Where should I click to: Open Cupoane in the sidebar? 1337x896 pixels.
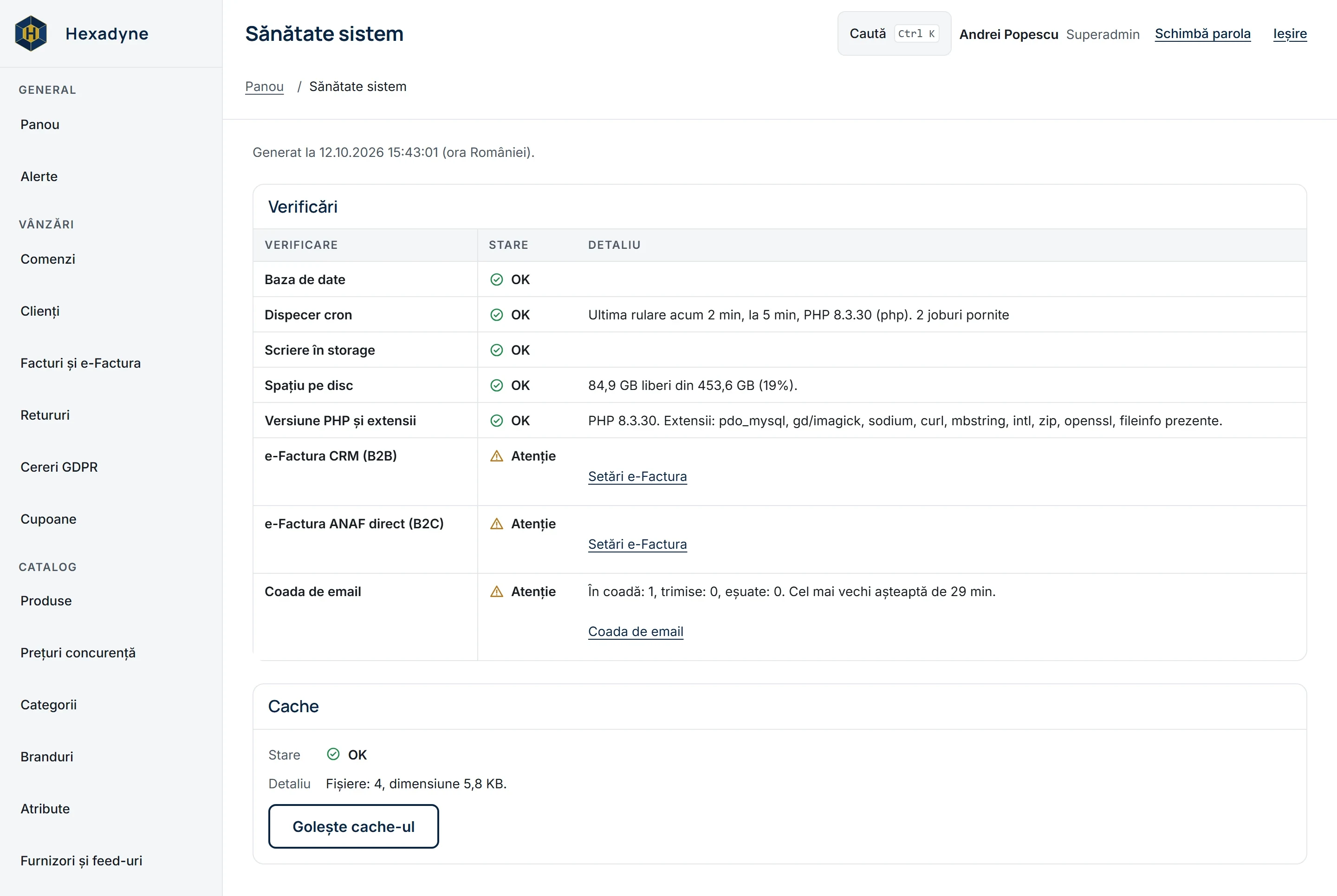click(x=49, y=519)
